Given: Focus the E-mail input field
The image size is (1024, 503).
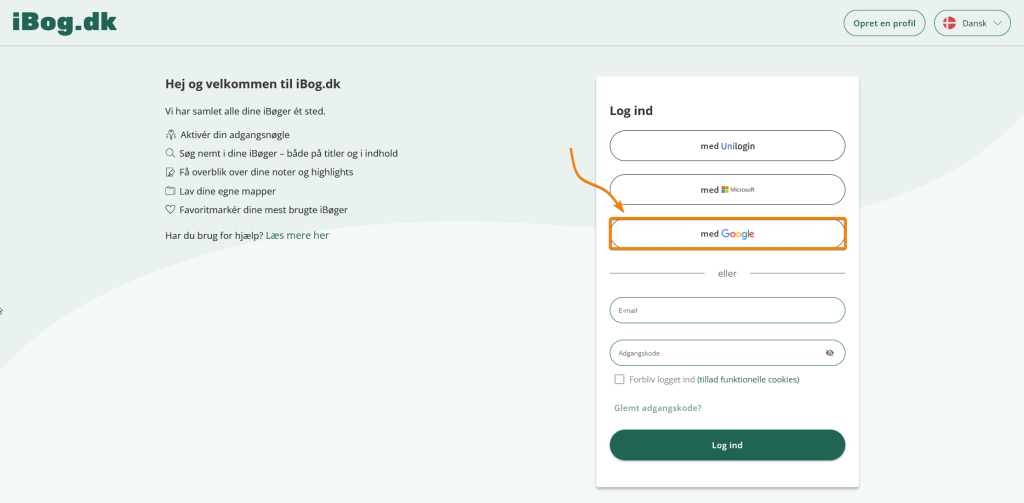Looking at the screenshot, I should pos(727,310).
